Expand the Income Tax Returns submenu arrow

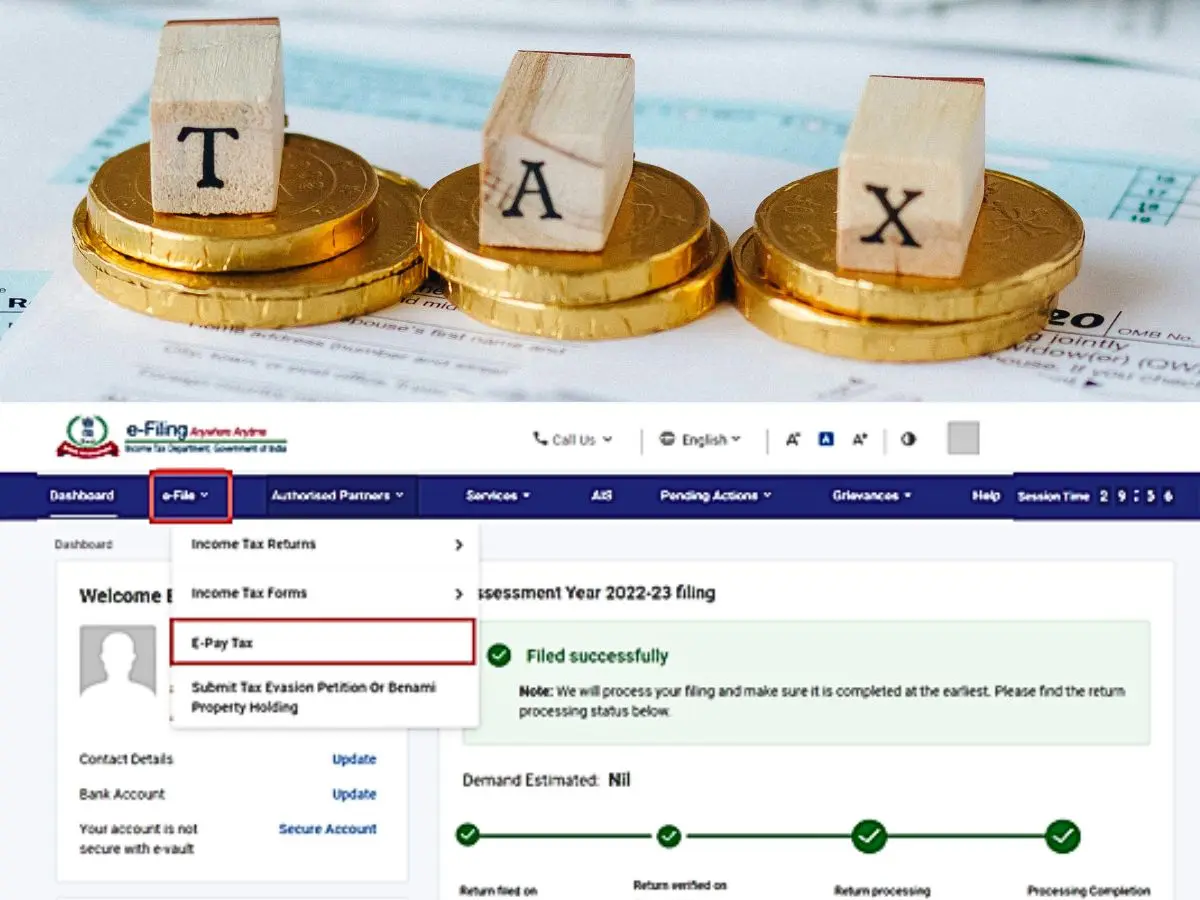[x=459, y=545]
